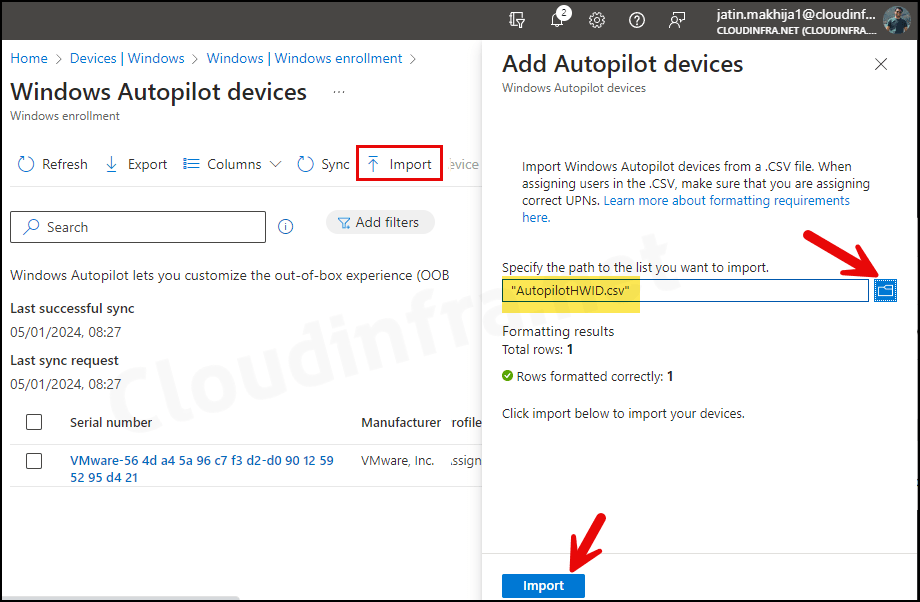Open the file browse icon beside the path field
The height and width of the screenshot is (602, 920).
[x=884, y=290]
